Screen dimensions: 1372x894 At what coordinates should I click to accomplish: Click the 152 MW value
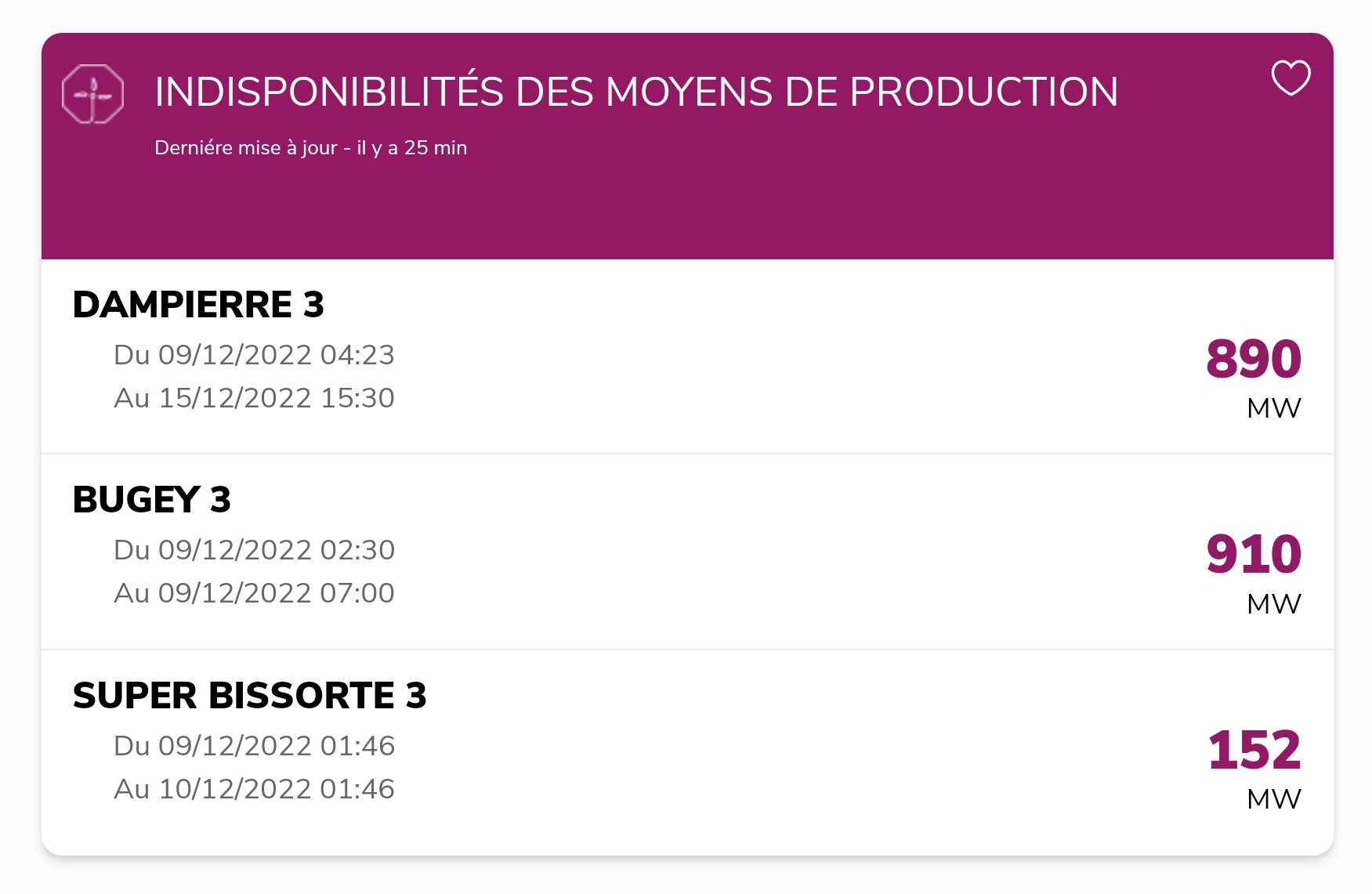(x=1254, y=750)
